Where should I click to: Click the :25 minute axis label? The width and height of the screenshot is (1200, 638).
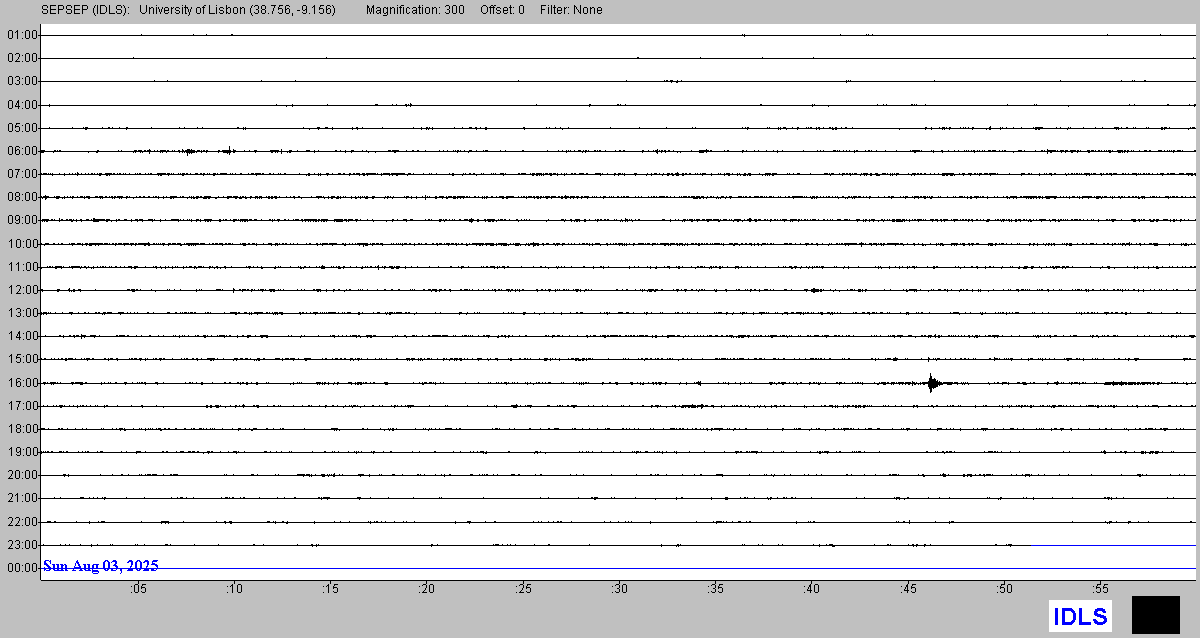click(523, 589)
